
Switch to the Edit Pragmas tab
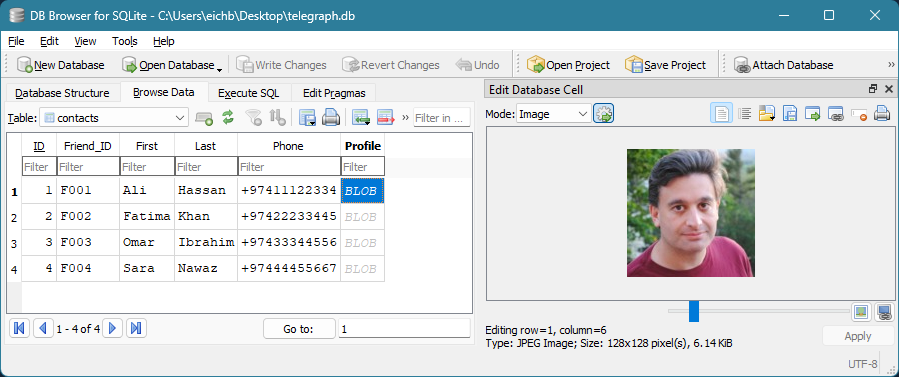click(333, 93)
